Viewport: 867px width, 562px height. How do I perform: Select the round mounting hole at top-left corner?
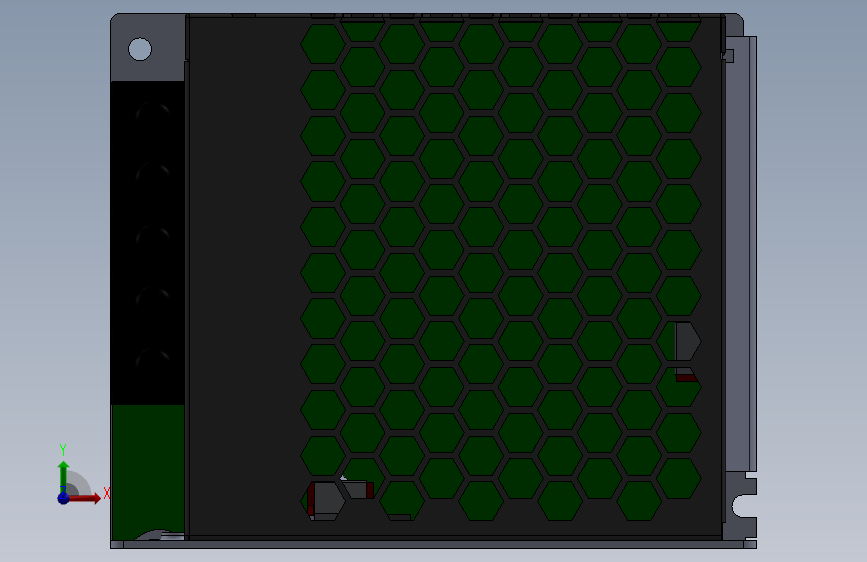pos(140,49)
